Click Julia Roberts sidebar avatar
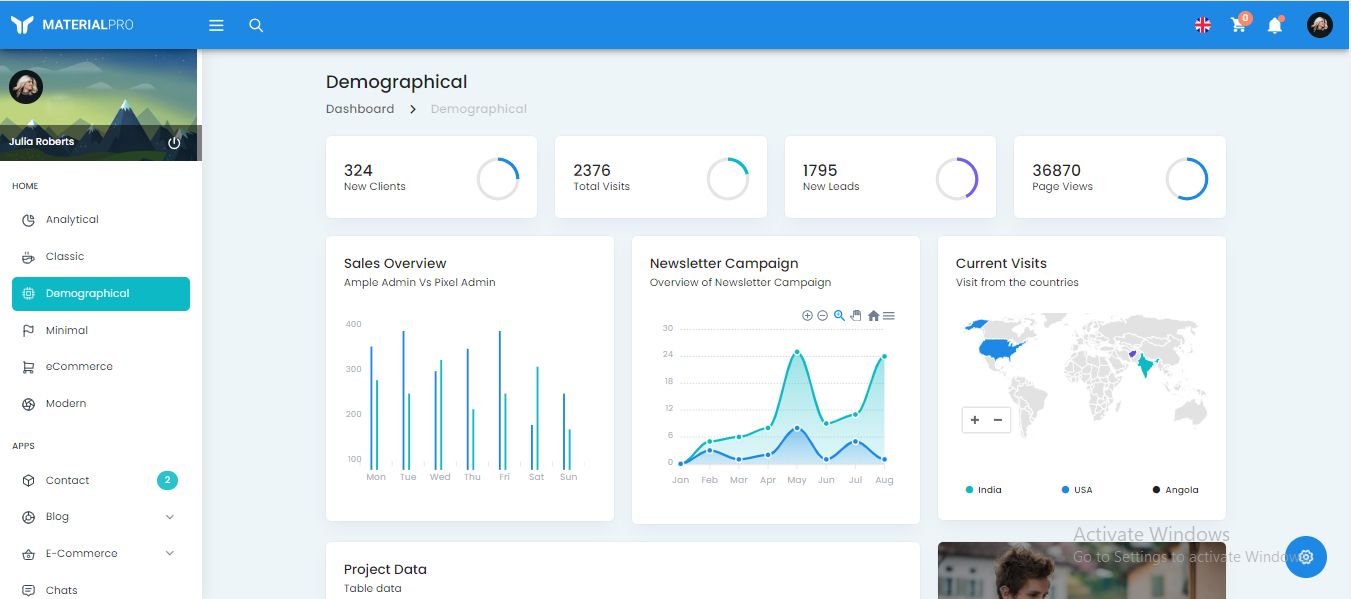This screenshot has width=1351, height=599. (26, 87)
